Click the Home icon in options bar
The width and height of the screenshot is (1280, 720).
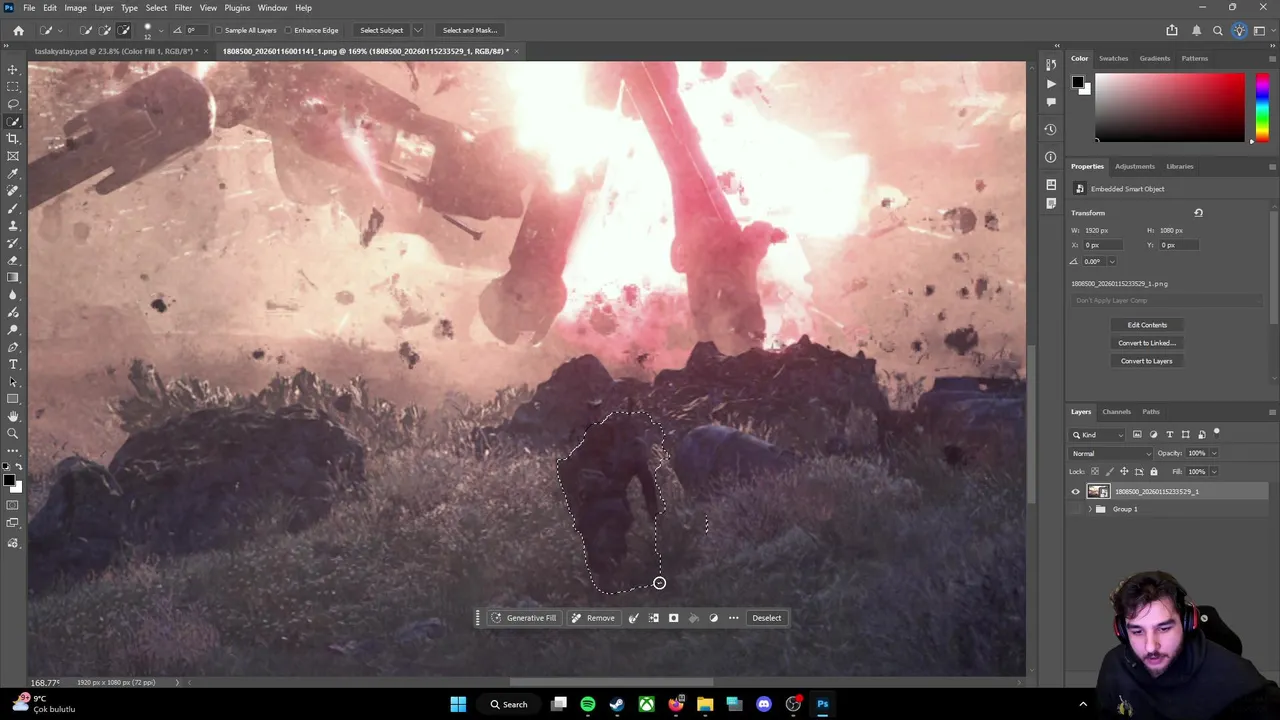click(18, 30)
